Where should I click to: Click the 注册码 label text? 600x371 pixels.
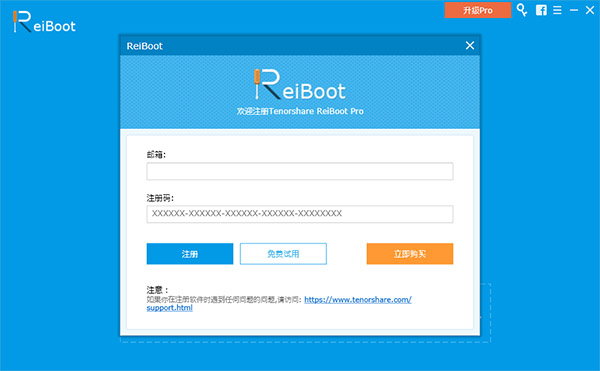(160, 198)
